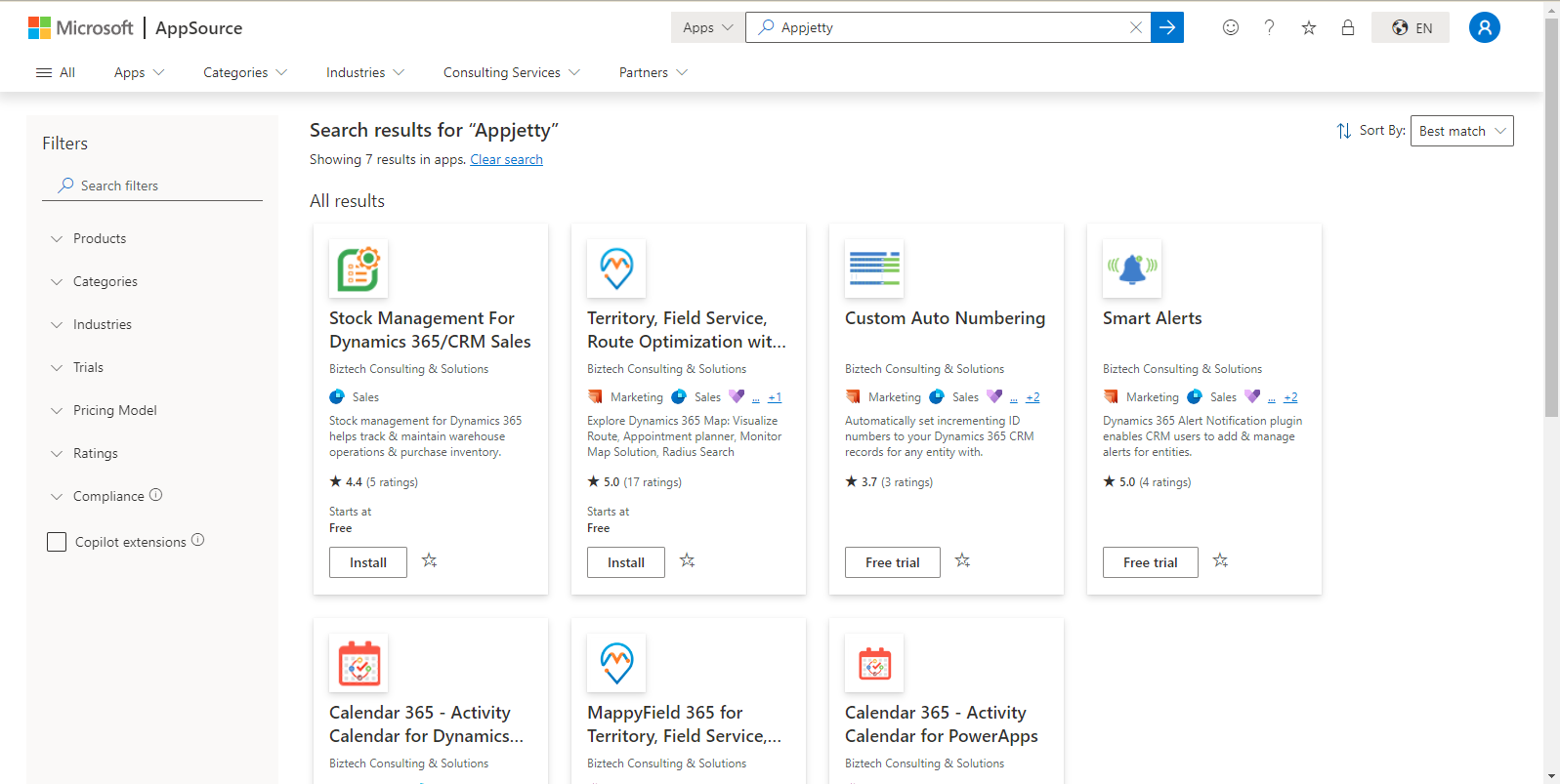
Task: Open the Apps search scope dropdown
Action: [707, 27]
